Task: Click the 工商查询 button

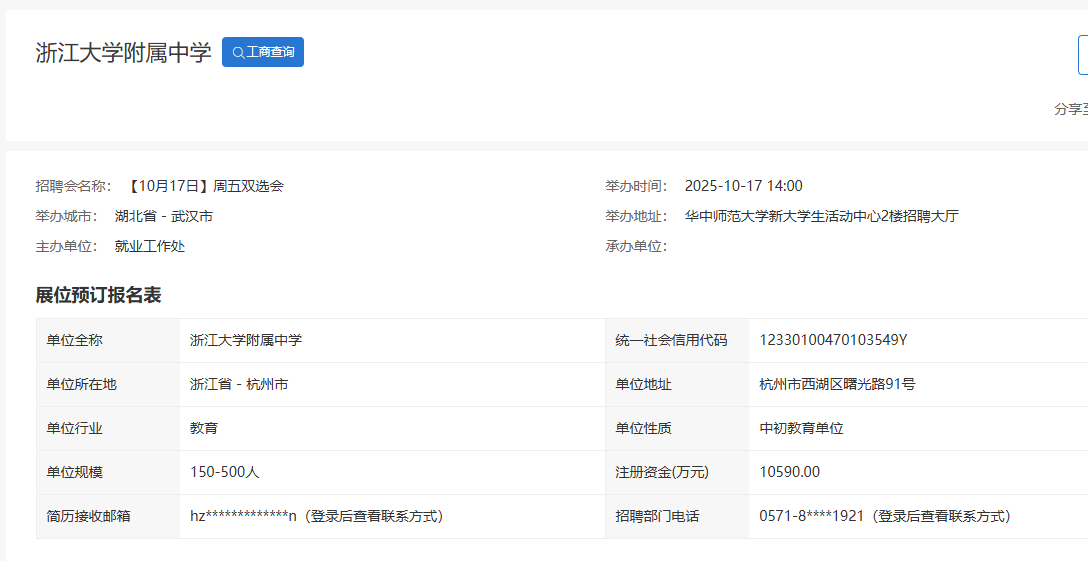Action: tap(263, 52)
